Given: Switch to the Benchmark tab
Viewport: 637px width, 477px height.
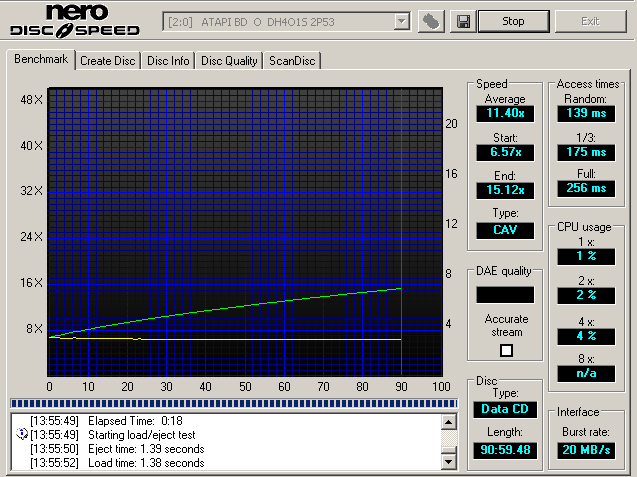Looking at the screenshot, I should tap(41, 60).
